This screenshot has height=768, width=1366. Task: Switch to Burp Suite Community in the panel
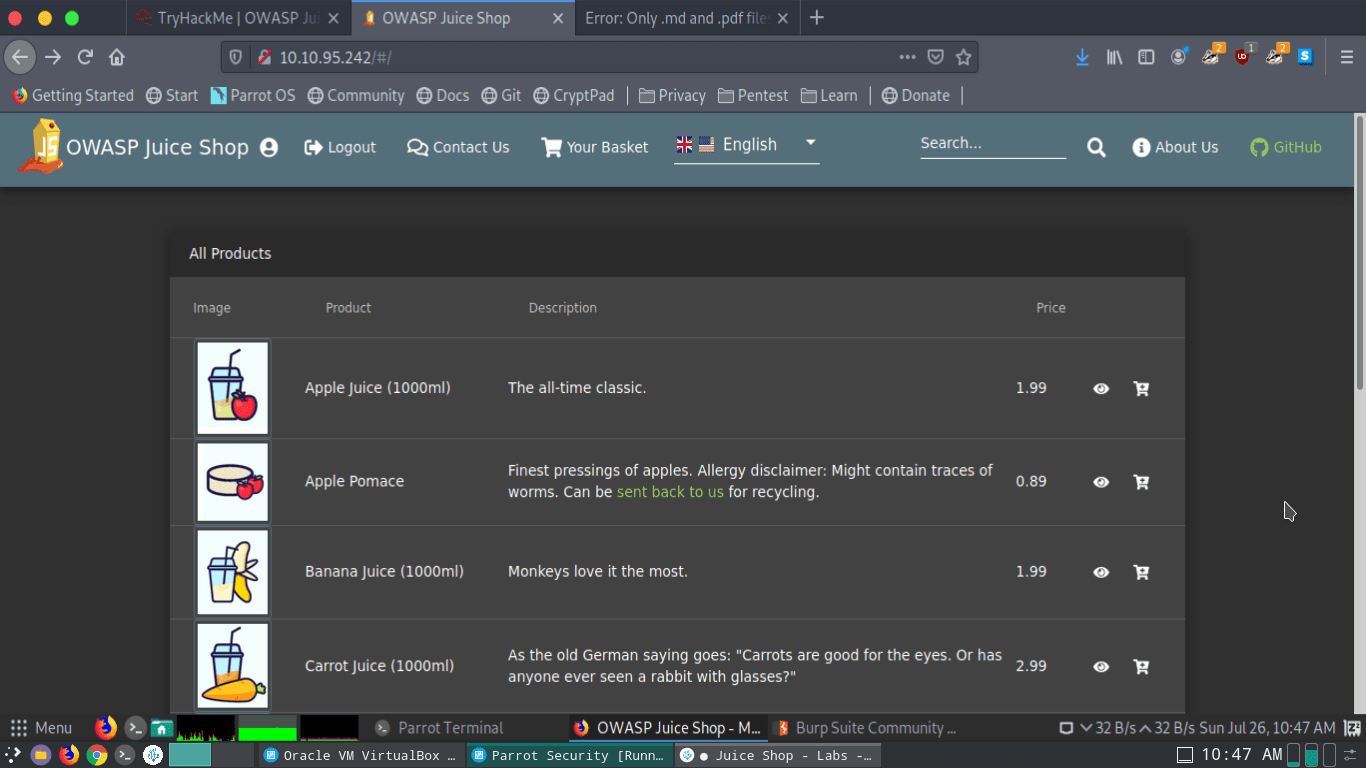click(x=866, y=728)
